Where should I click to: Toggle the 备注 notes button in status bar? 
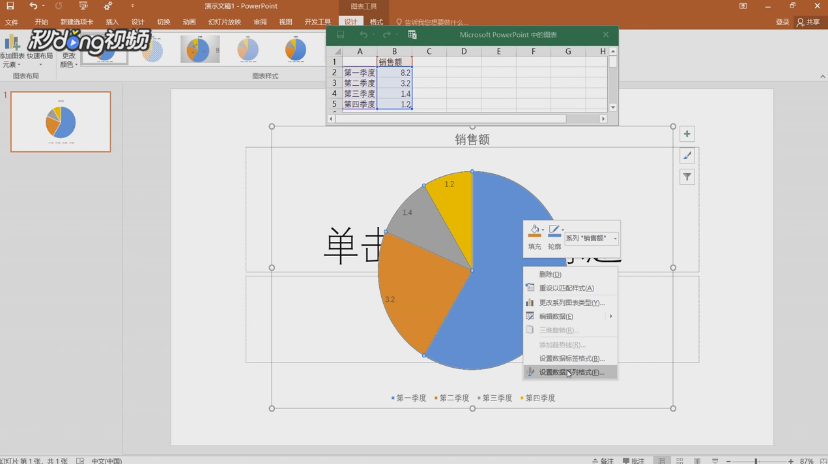click(x=603, y=460)
